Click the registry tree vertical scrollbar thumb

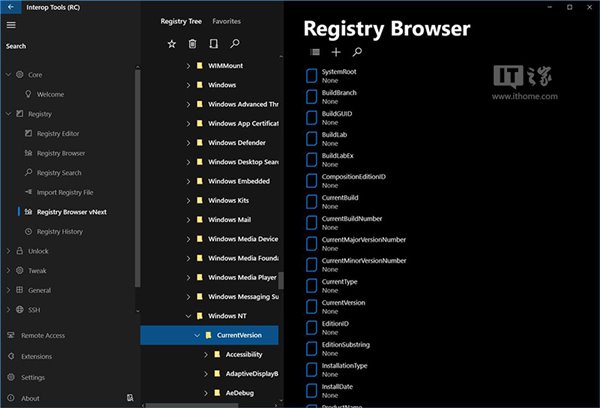coord(281,281)
